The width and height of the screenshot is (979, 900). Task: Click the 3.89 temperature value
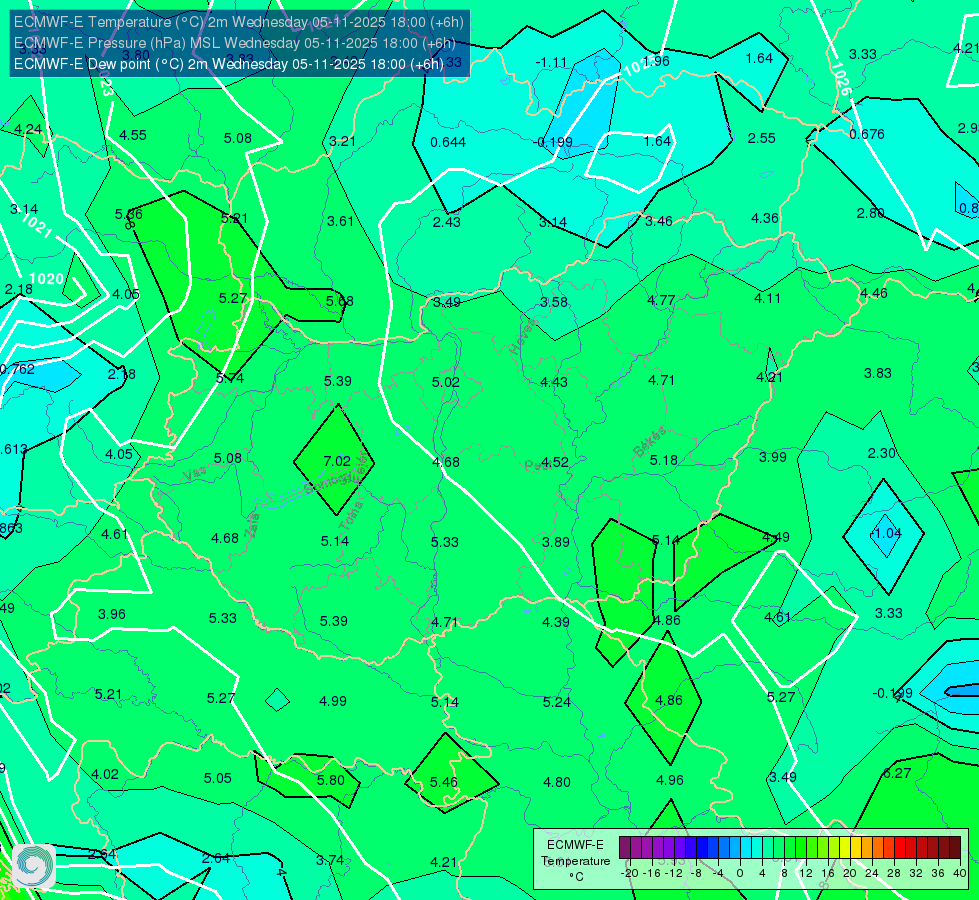[x=556, y=542]
